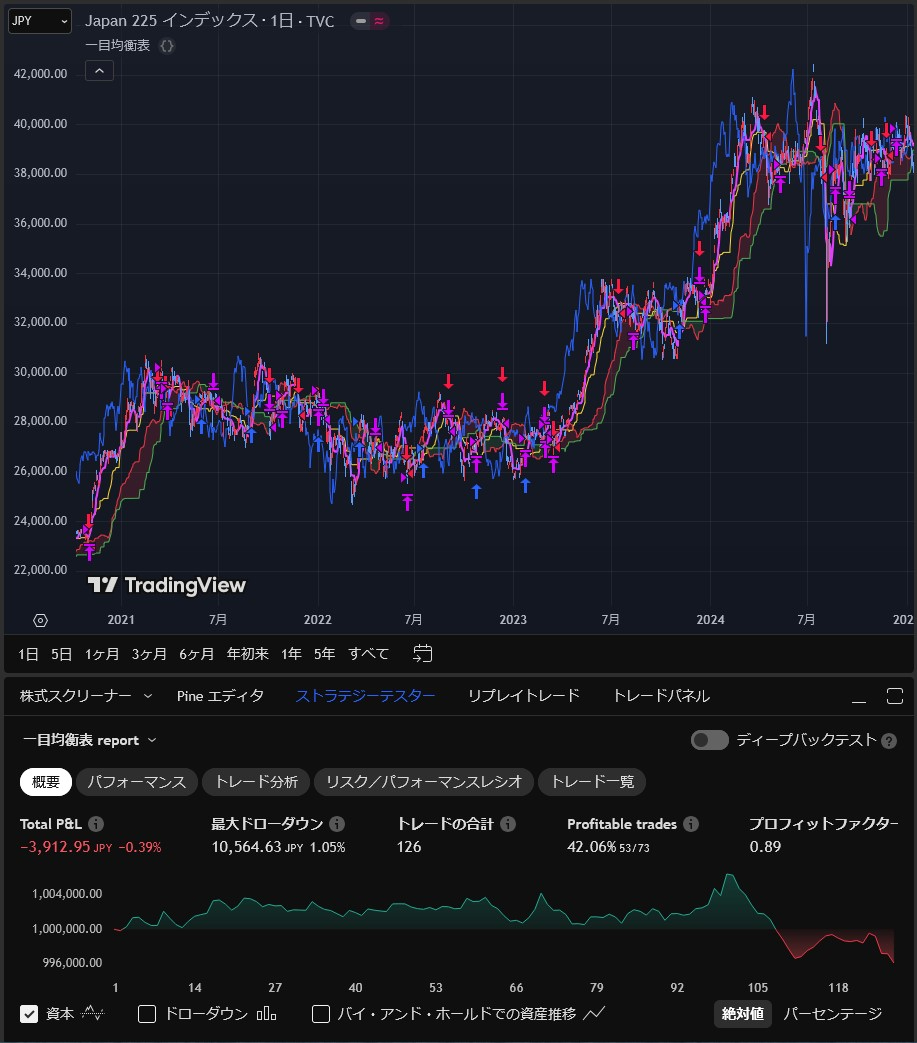
Task: Click the ドローダウン bar chart icon
Action: 266,1014
